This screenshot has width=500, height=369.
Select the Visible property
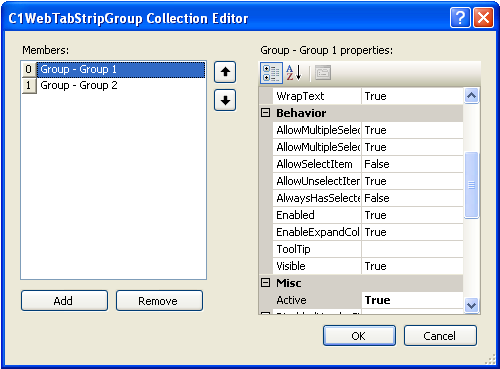(x=317, y=266)
